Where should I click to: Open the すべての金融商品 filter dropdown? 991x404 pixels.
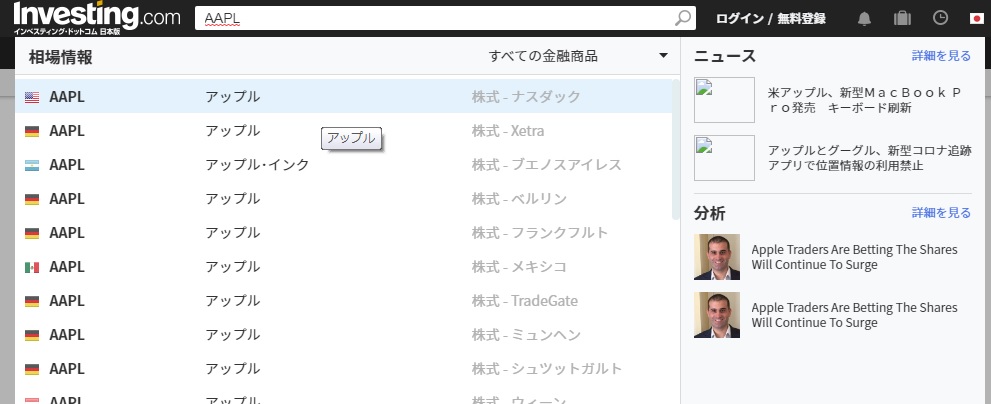point(578,56)
